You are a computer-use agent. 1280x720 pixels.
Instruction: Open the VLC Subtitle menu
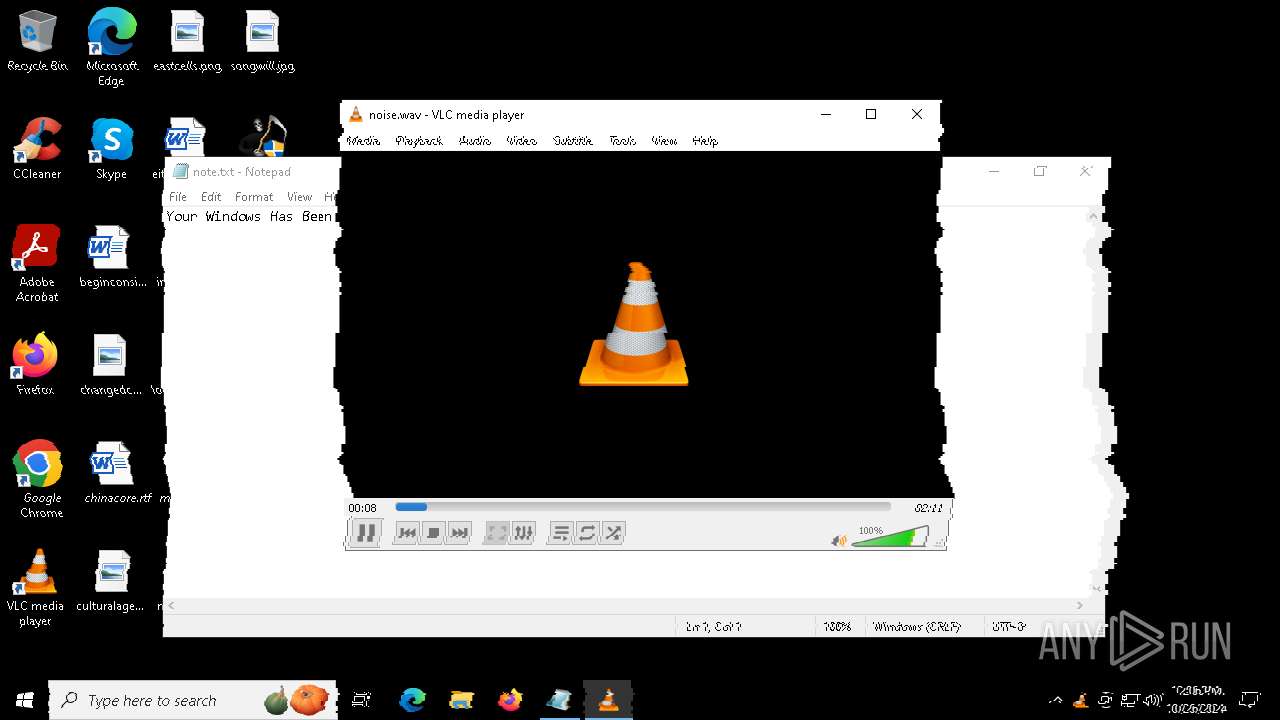coord(573,141)
